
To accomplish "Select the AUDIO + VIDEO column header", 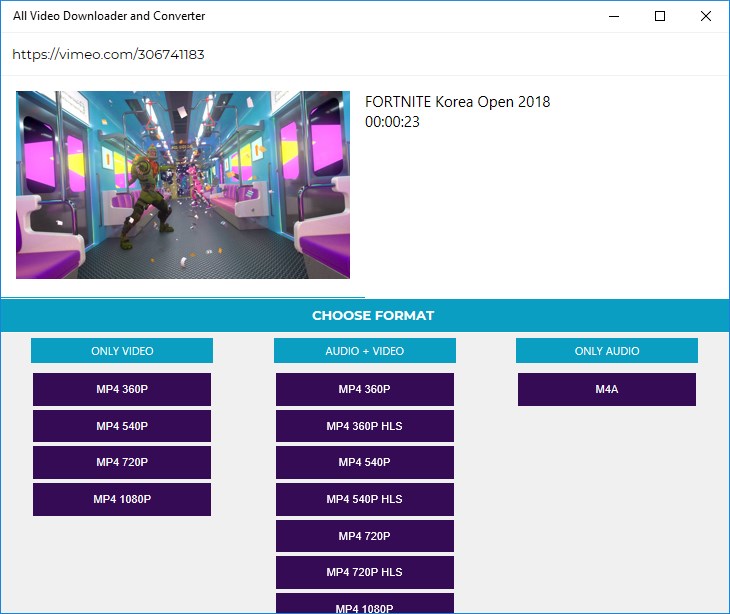I will point(365,351).
